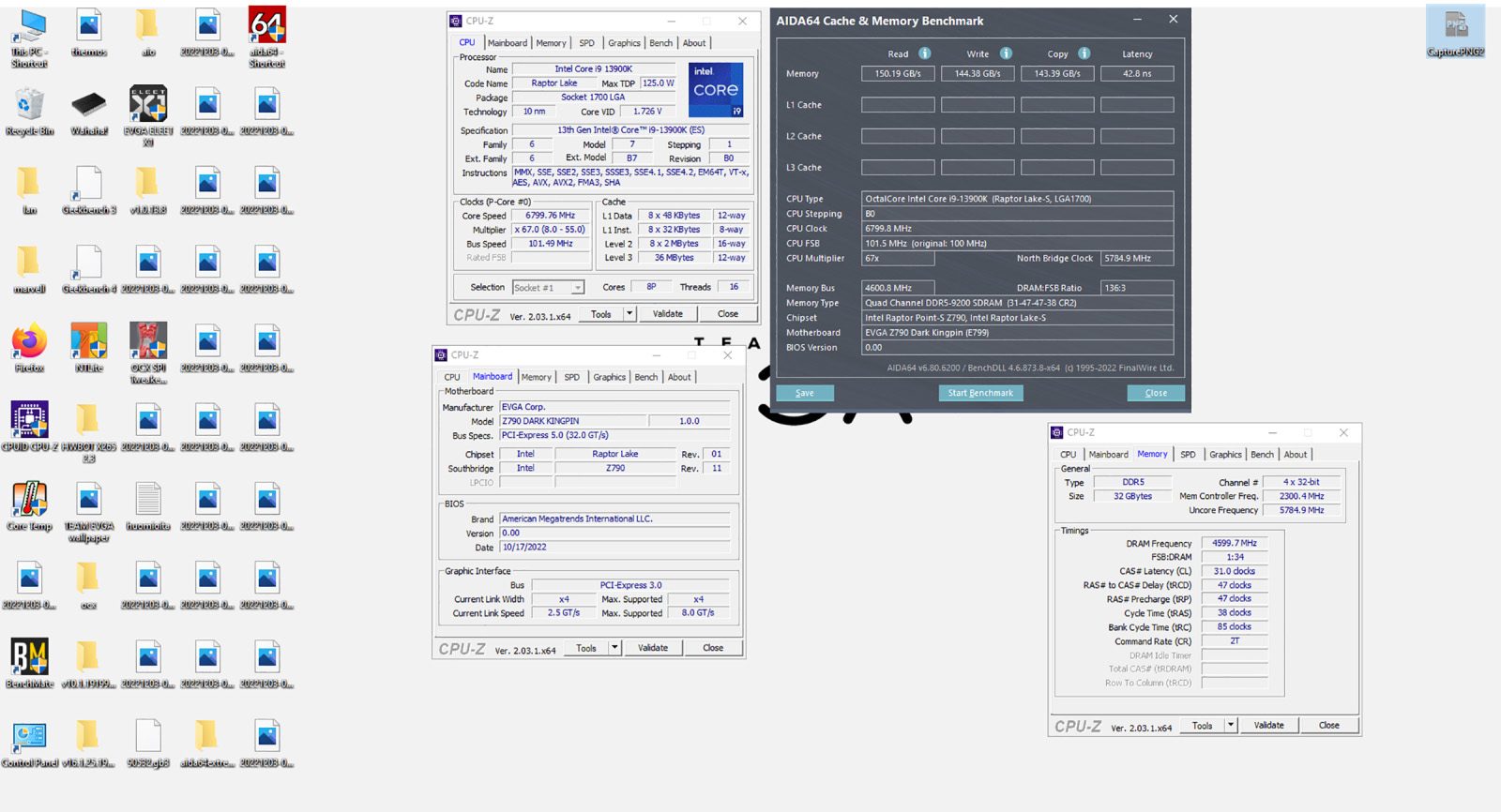
Task: Open the TEAM EVGA wallpaper image file
Action: [x=89, y=512]
